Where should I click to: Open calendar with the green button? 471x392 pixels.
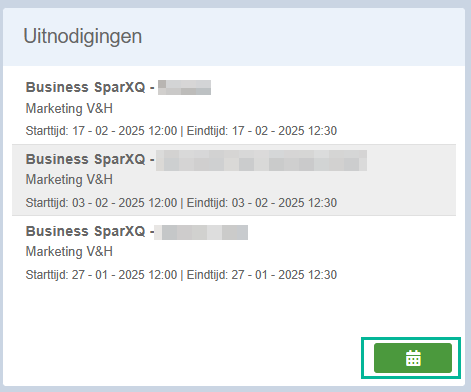click(x=413, y=358)
